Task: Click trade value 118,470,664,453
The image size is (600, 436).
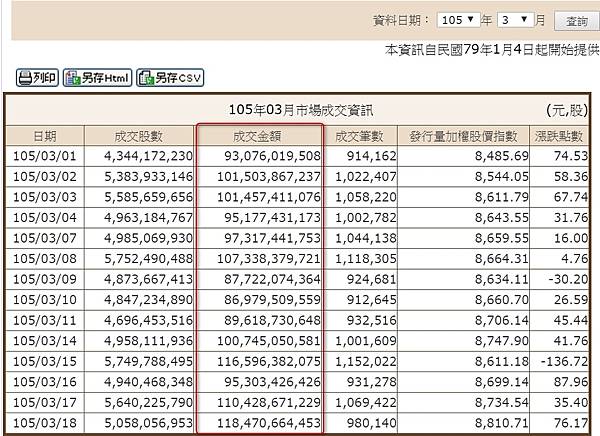Action: pyautogui.click(x=269, y=423)
